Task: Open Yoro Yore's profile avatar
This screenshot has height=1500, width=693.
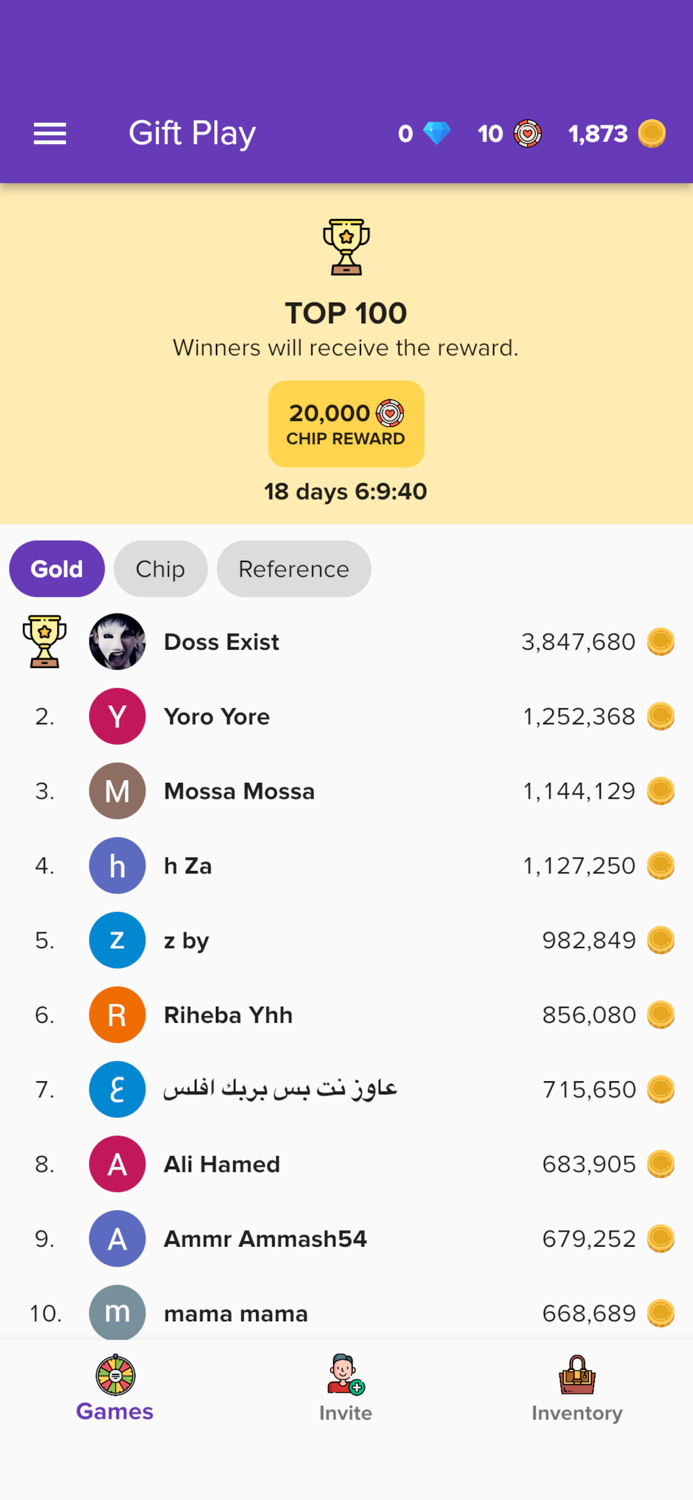Action: pos(117,716)
